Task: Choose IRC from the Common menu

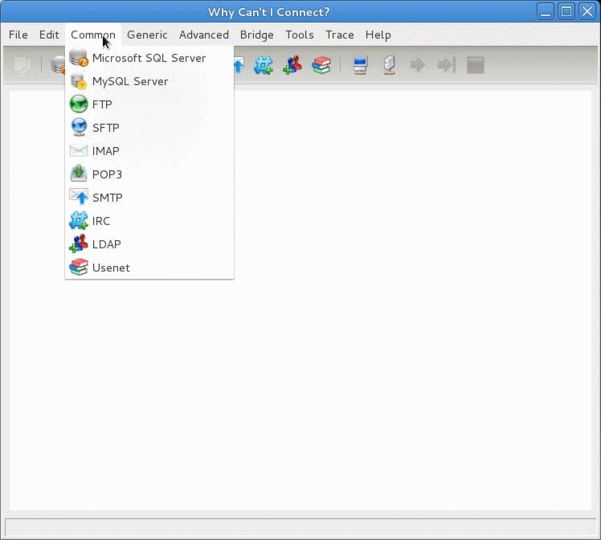Action: click(x=149, y=221)
